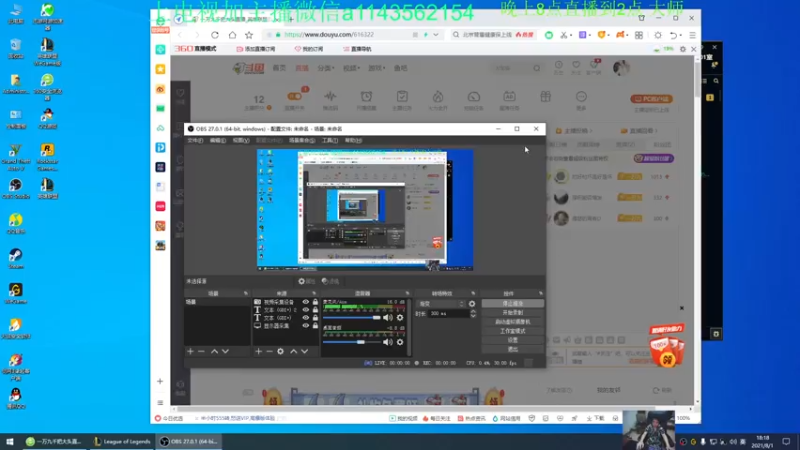Click 停止推流 button in OBS controls

[512, 304]
